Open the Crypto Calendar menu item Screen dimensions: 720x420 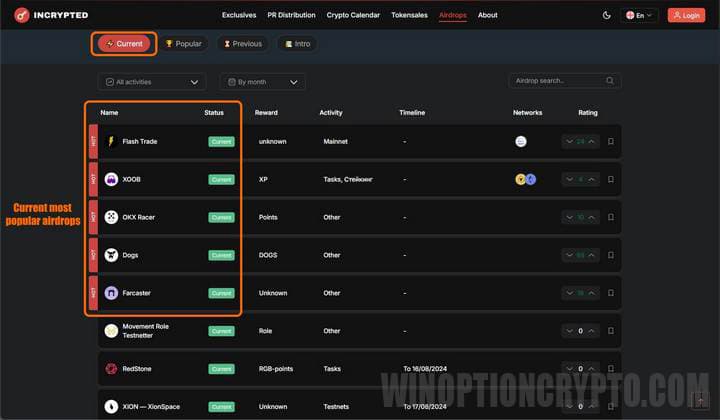coord(355,15)
